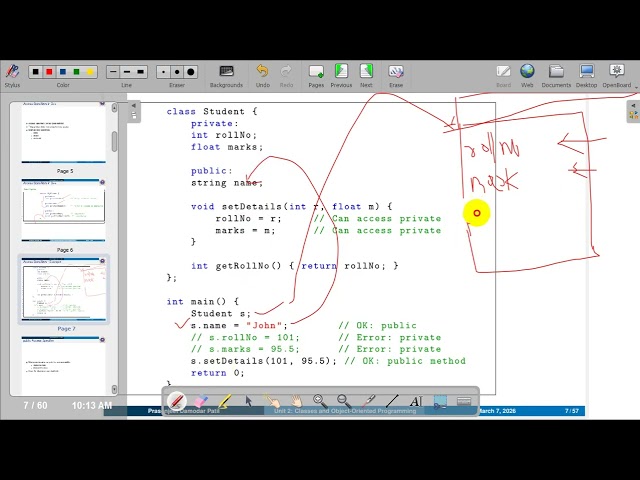Click the Redo button
This screenshot has height=480, width=640.
pyautogui.click(x=286, y=76)
